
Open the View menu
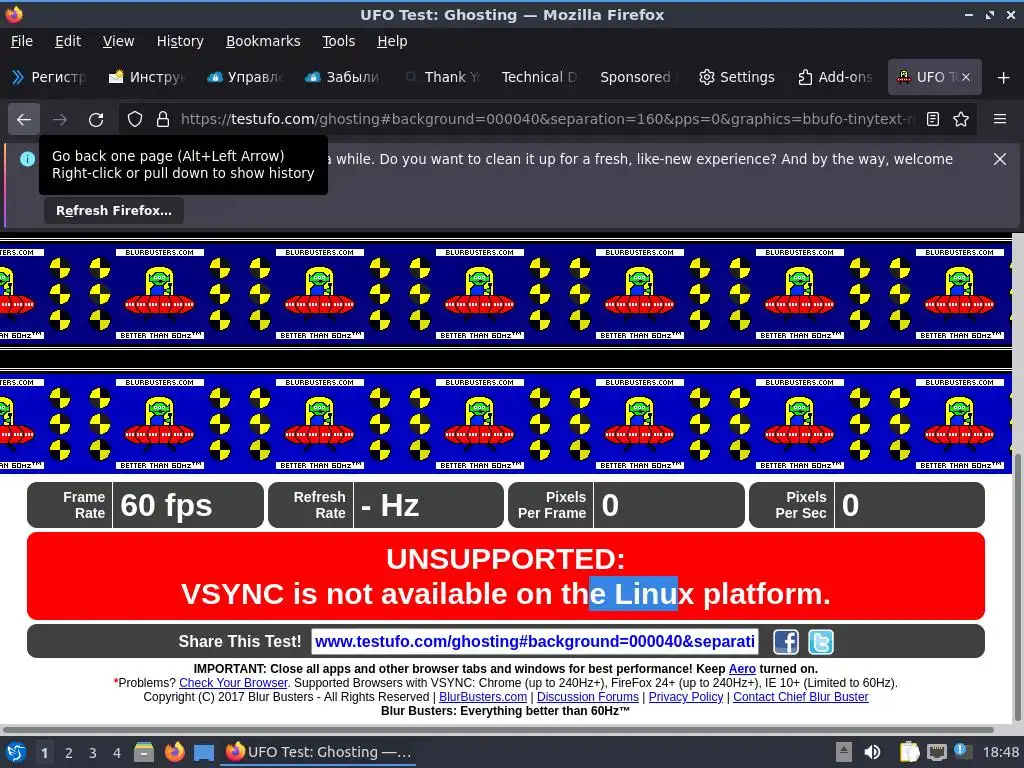[x=118, y=41]
